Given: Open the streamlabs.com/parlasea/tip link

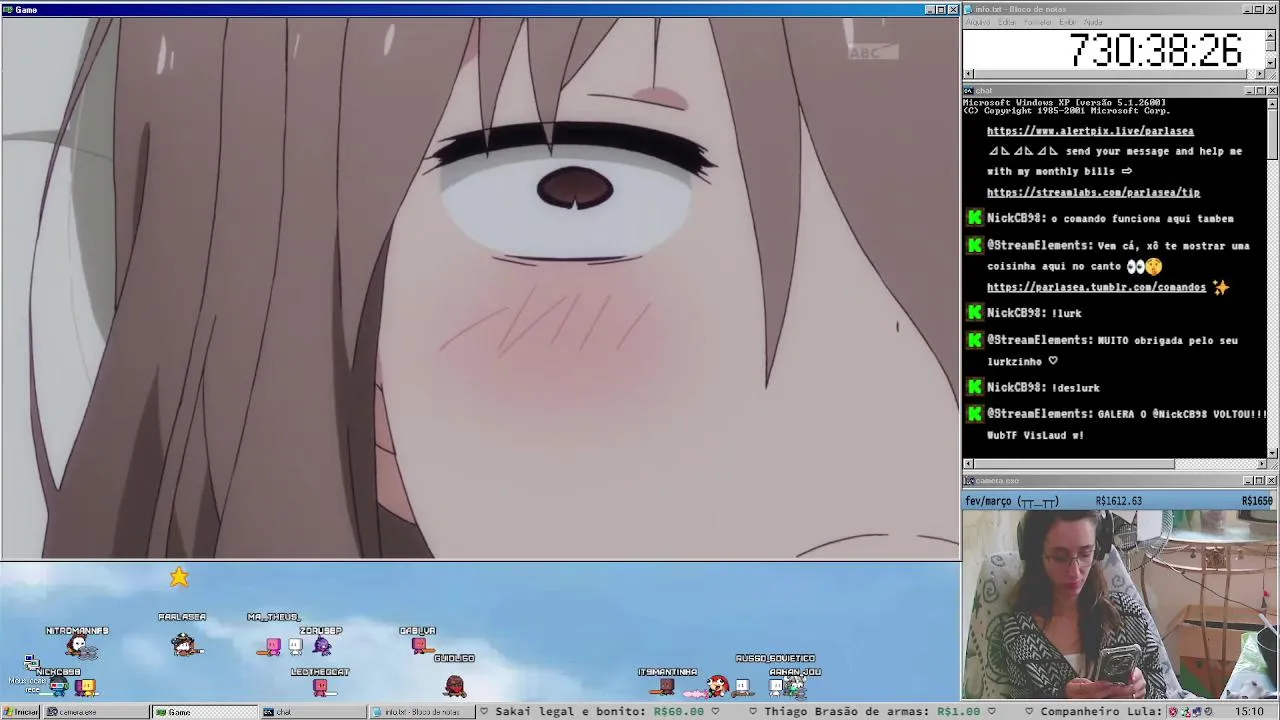Looking at the screenshot, I should (1093, 192).
